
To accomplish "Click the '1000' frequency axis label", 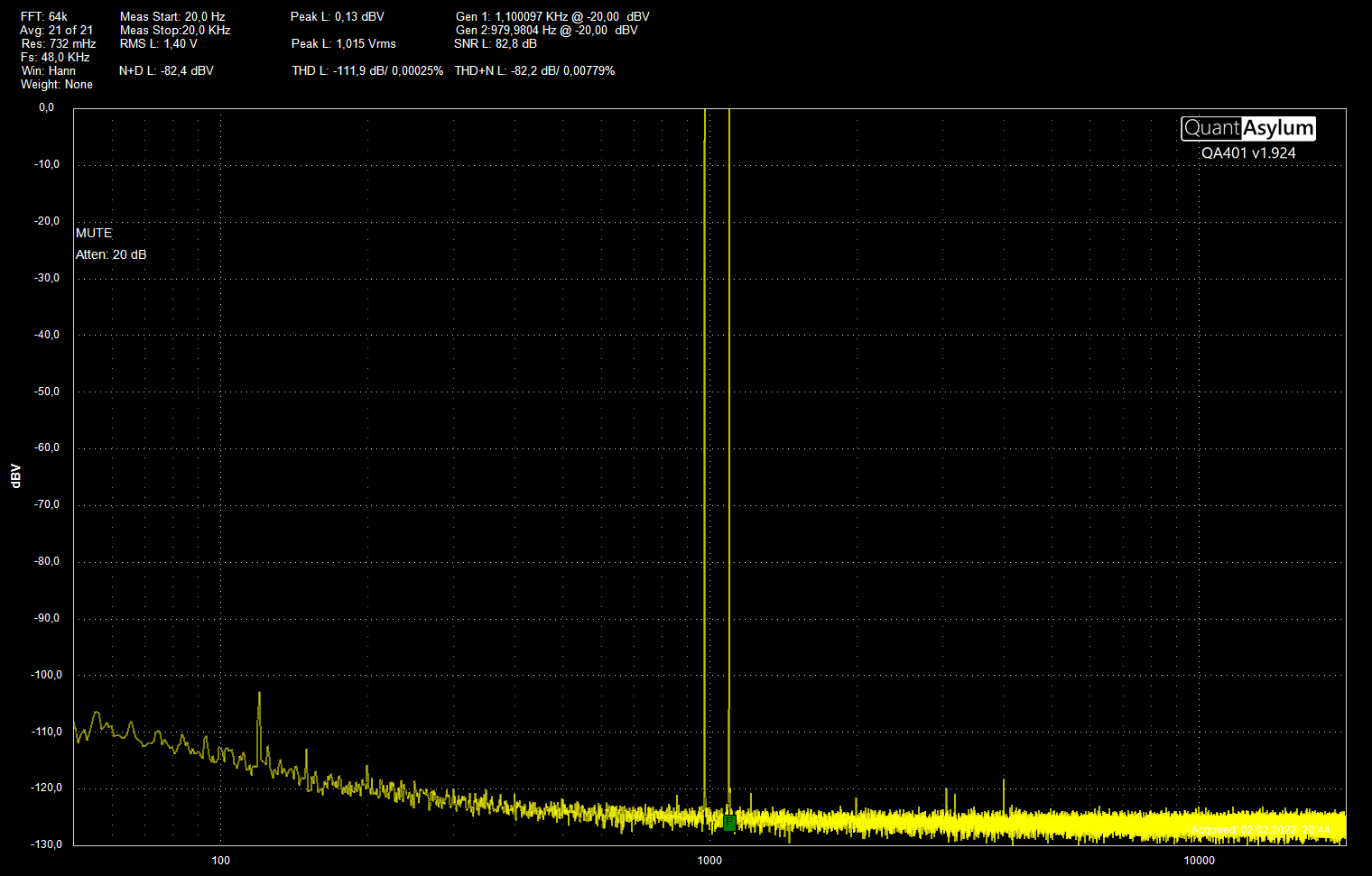I will coord(710,861).
